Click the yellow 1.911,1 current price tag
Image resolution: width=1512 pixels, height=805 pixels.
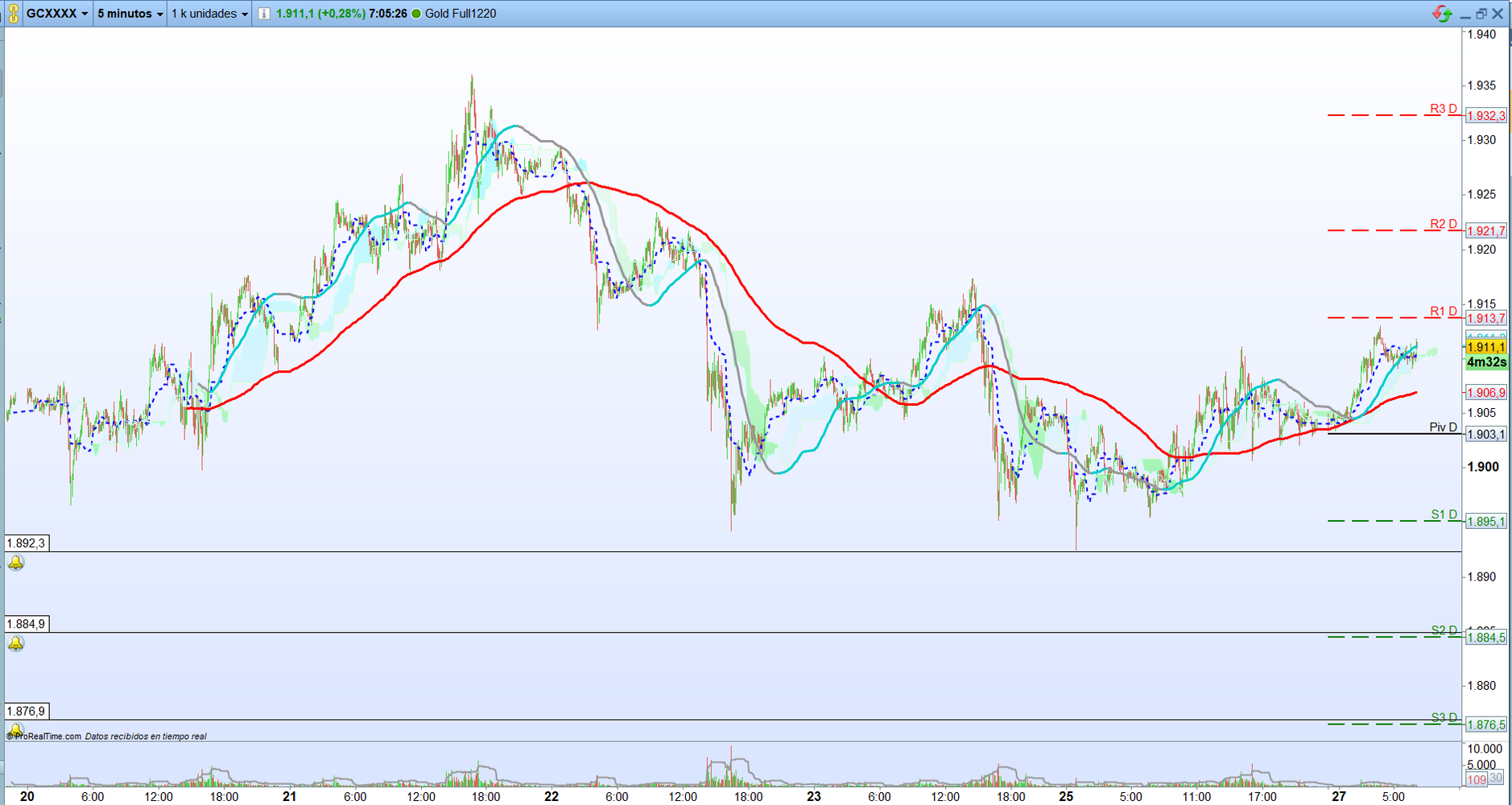1486,347
